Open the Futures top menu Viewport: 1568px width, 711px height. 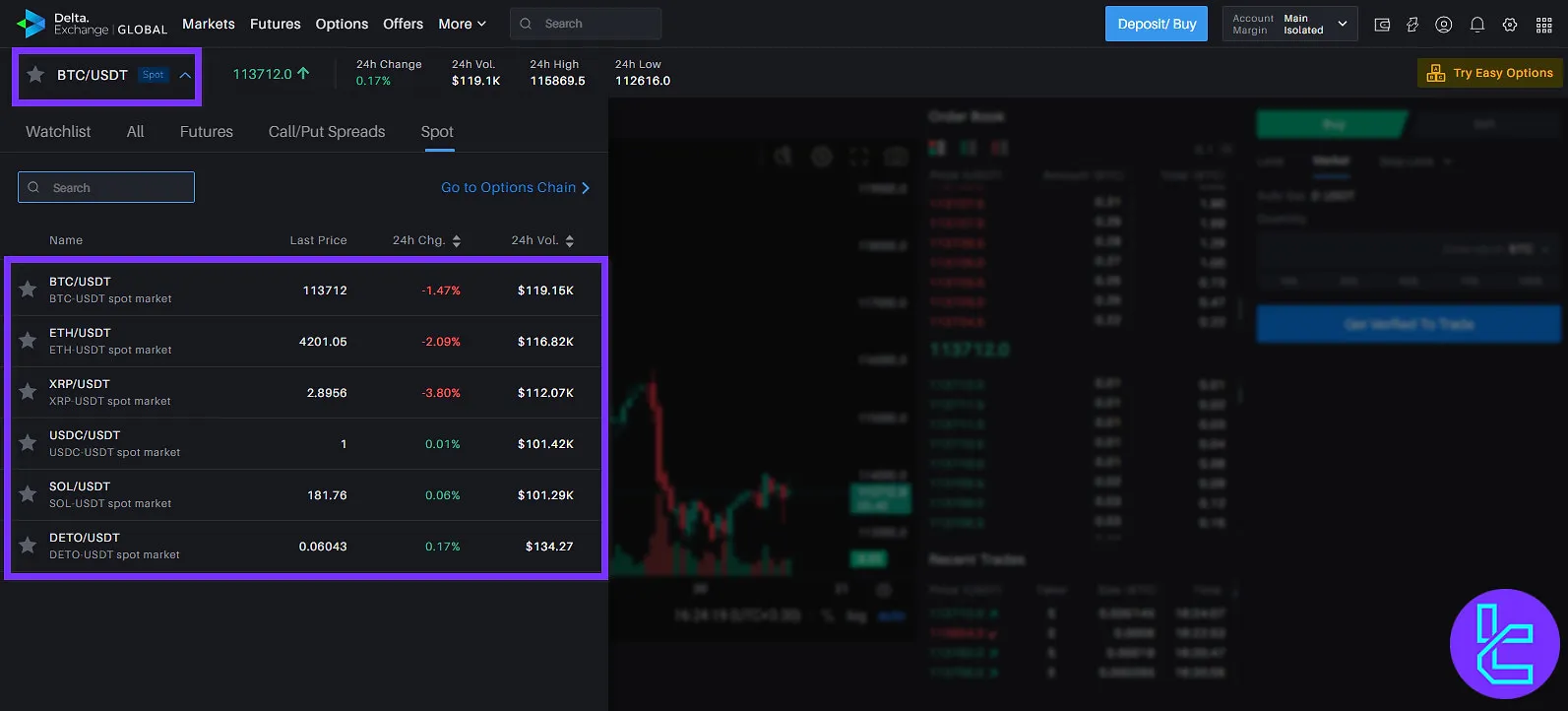tap(276, 24)
